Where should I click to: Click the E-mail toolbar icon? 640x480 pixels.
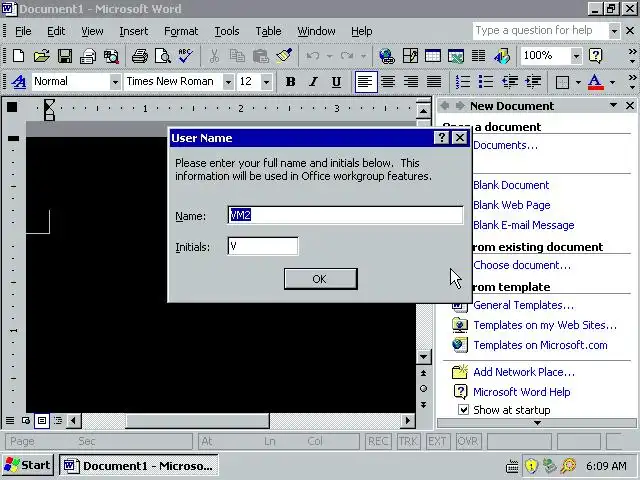coord(88,56)
